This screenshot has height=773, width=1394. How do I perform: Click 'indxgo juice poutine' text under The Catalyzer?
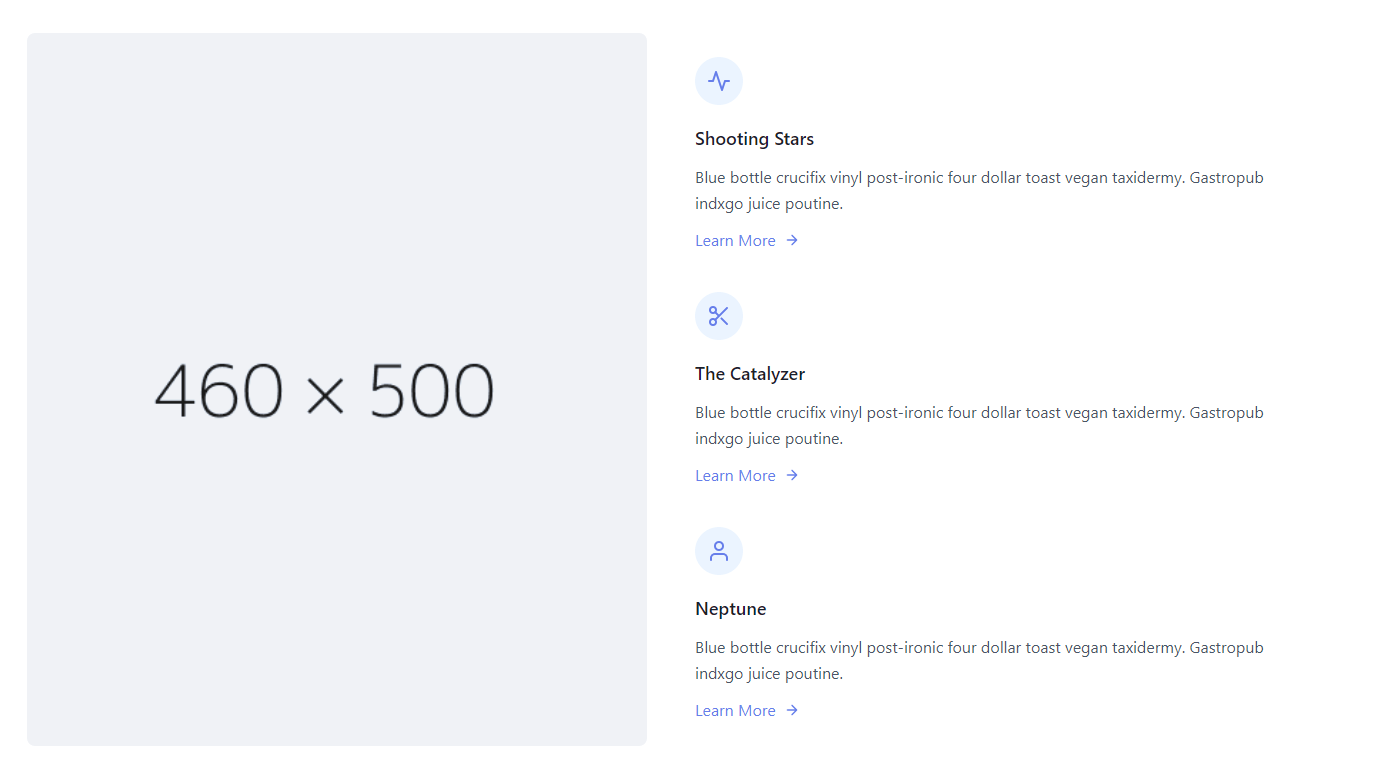tap(769, 439)
